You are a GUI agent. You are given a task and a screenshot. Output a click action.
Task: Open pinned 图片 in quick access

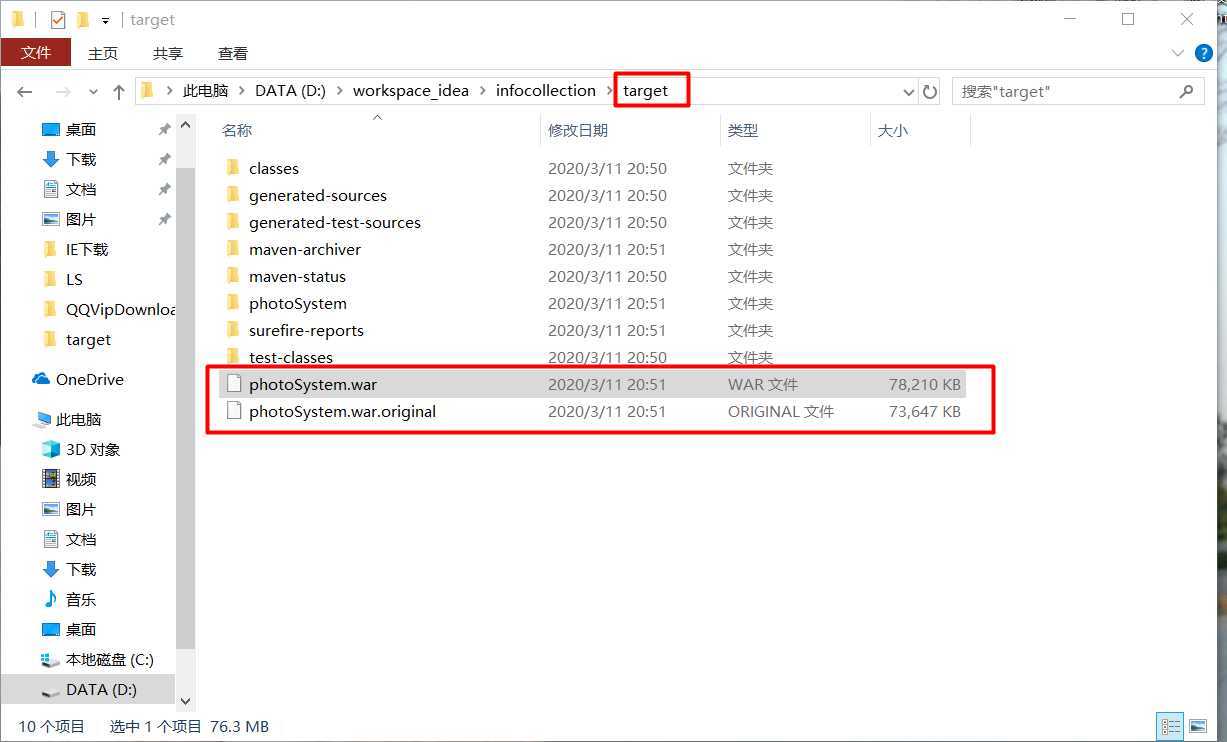point(81,219)
